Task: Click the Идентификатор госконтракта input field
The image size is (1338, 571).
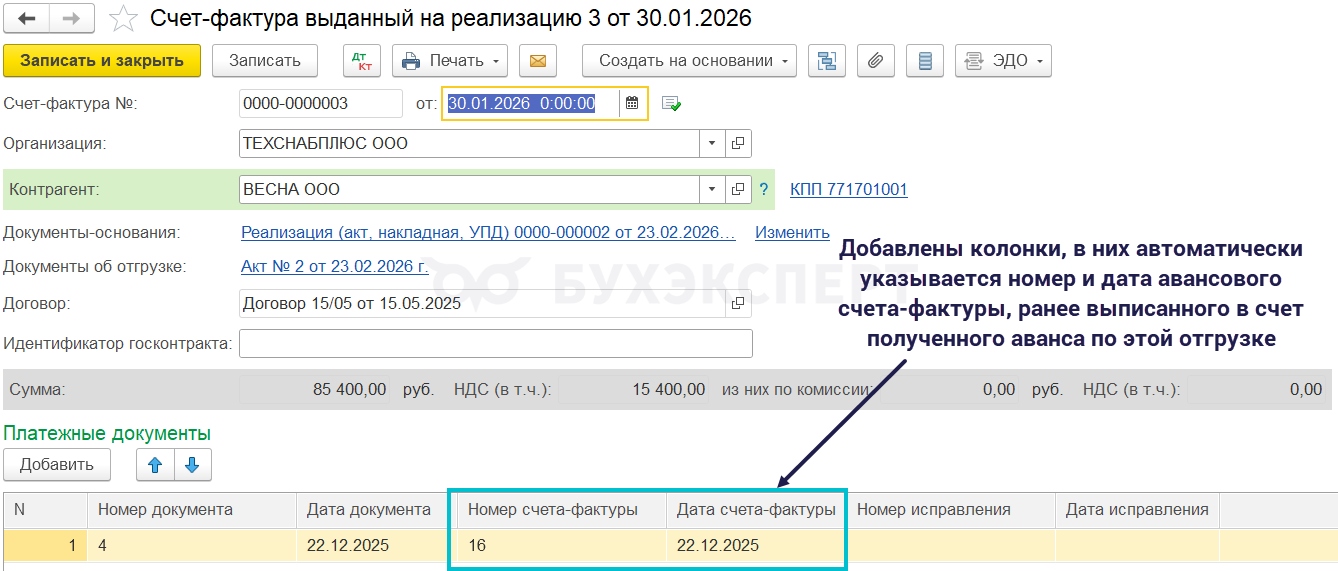Action: coord(496,344)
